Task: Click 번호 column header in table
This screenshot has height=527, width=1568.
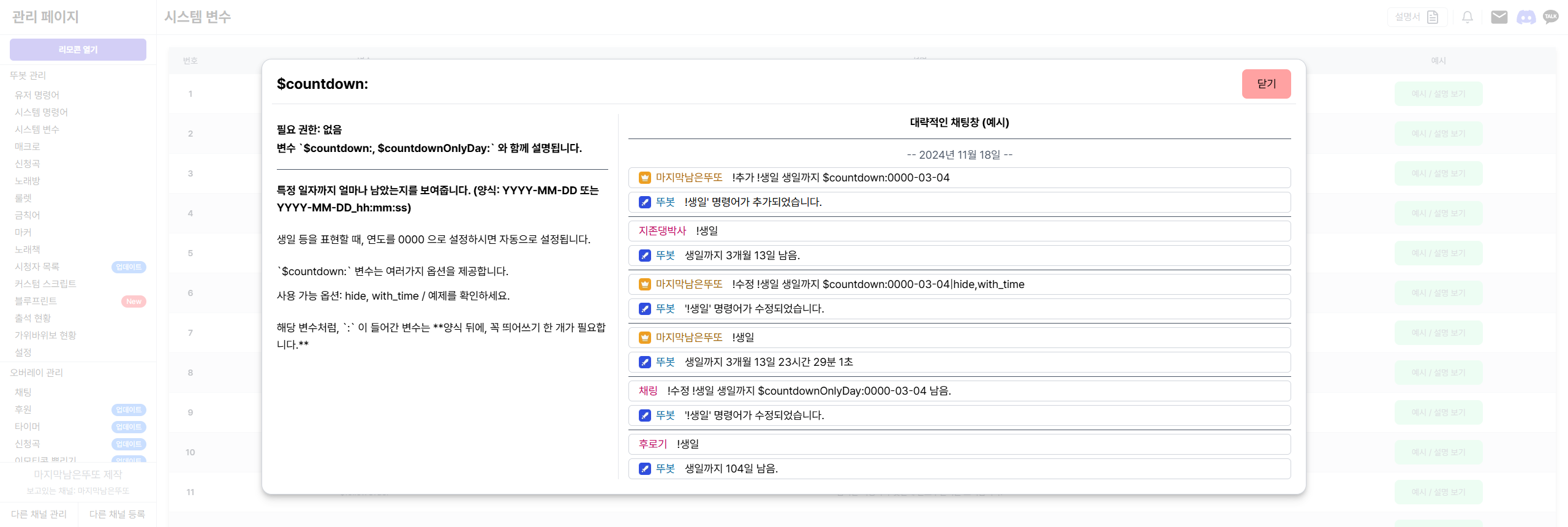Action: (190, 61)
